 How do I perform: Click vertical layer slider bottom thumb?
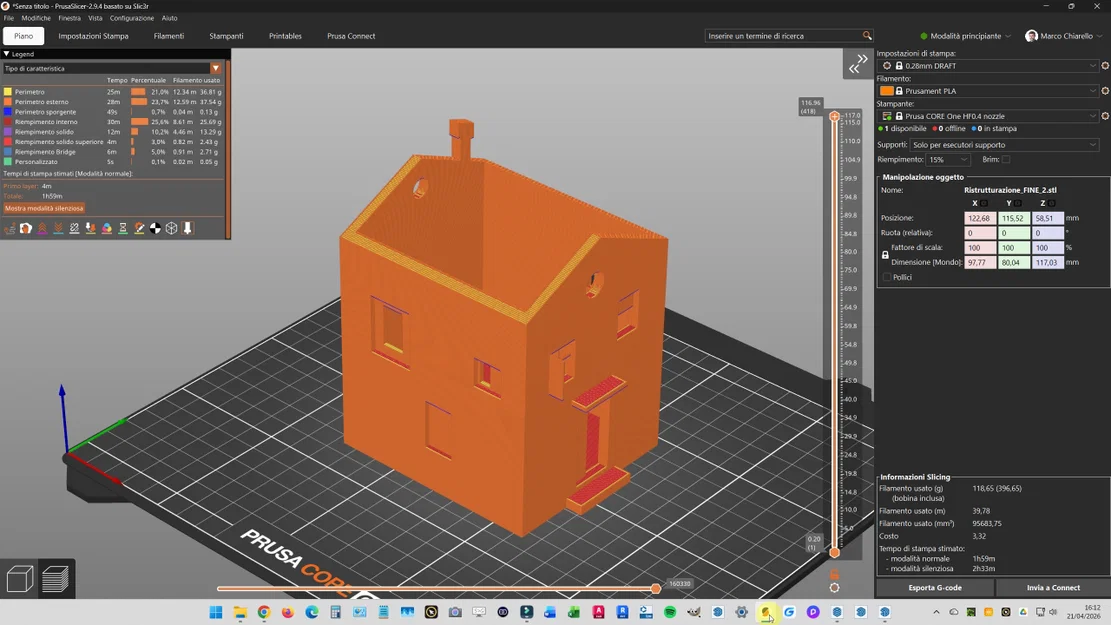point(835,552)
